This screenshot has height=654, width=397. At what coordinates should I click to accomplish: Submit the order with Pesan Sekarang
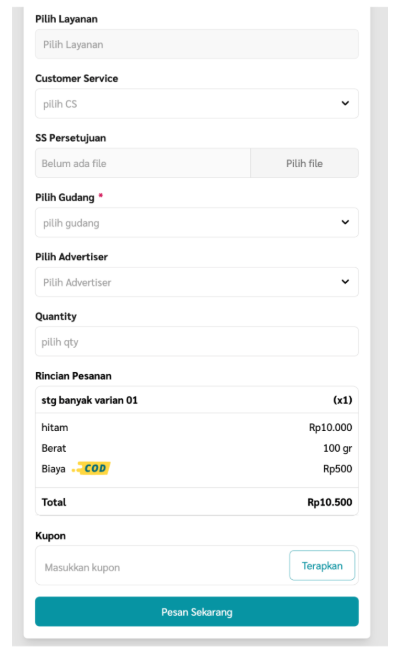click(197, 611)
